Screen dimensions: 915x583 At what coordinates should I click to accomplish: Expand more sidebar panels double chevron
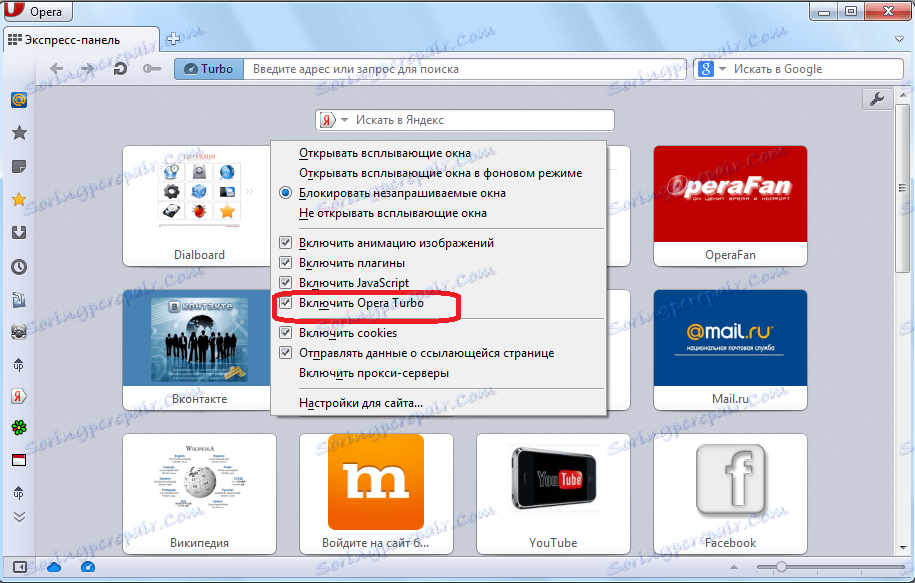point(19,516)
